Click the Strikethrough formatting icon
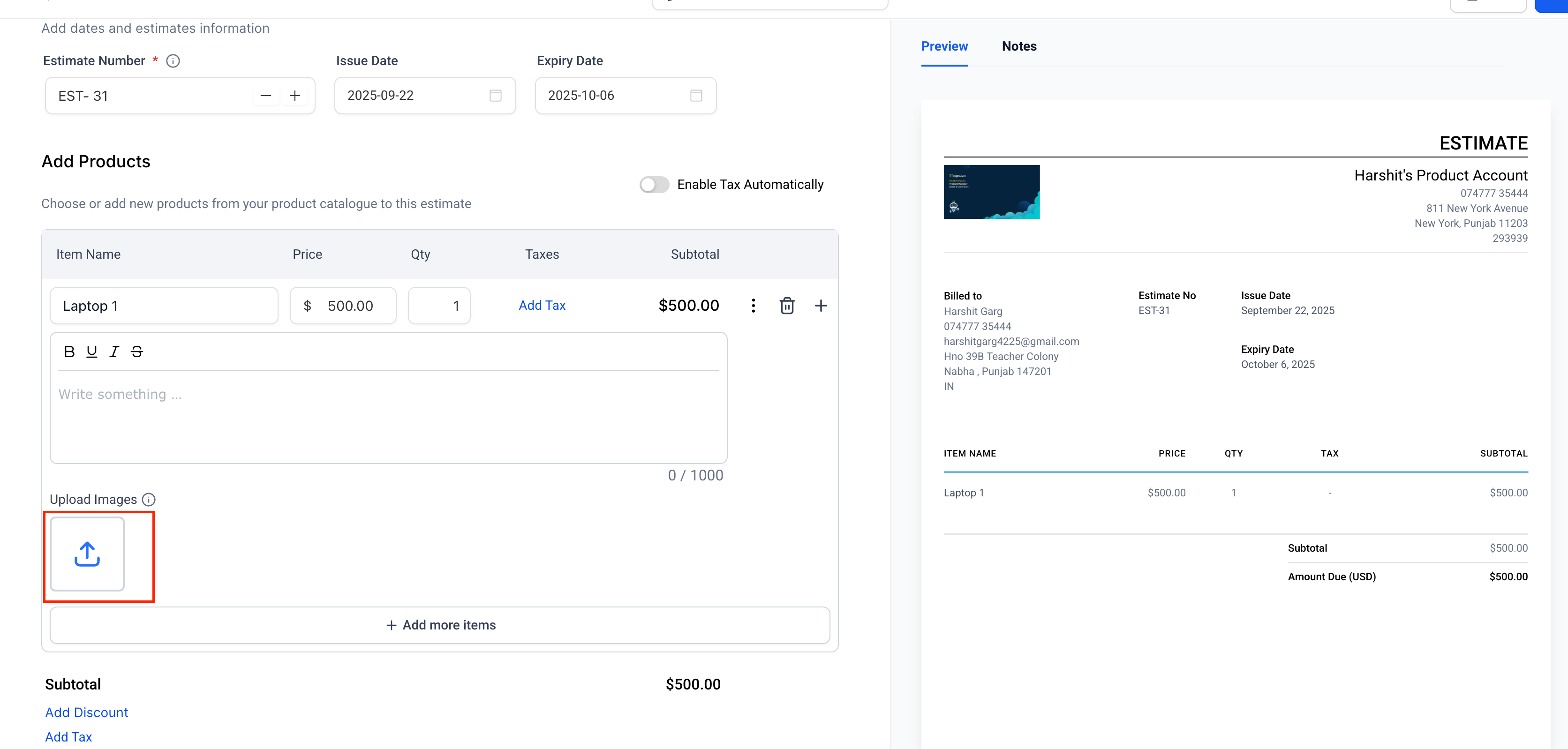1568x749 pixels. coord(137,352)
